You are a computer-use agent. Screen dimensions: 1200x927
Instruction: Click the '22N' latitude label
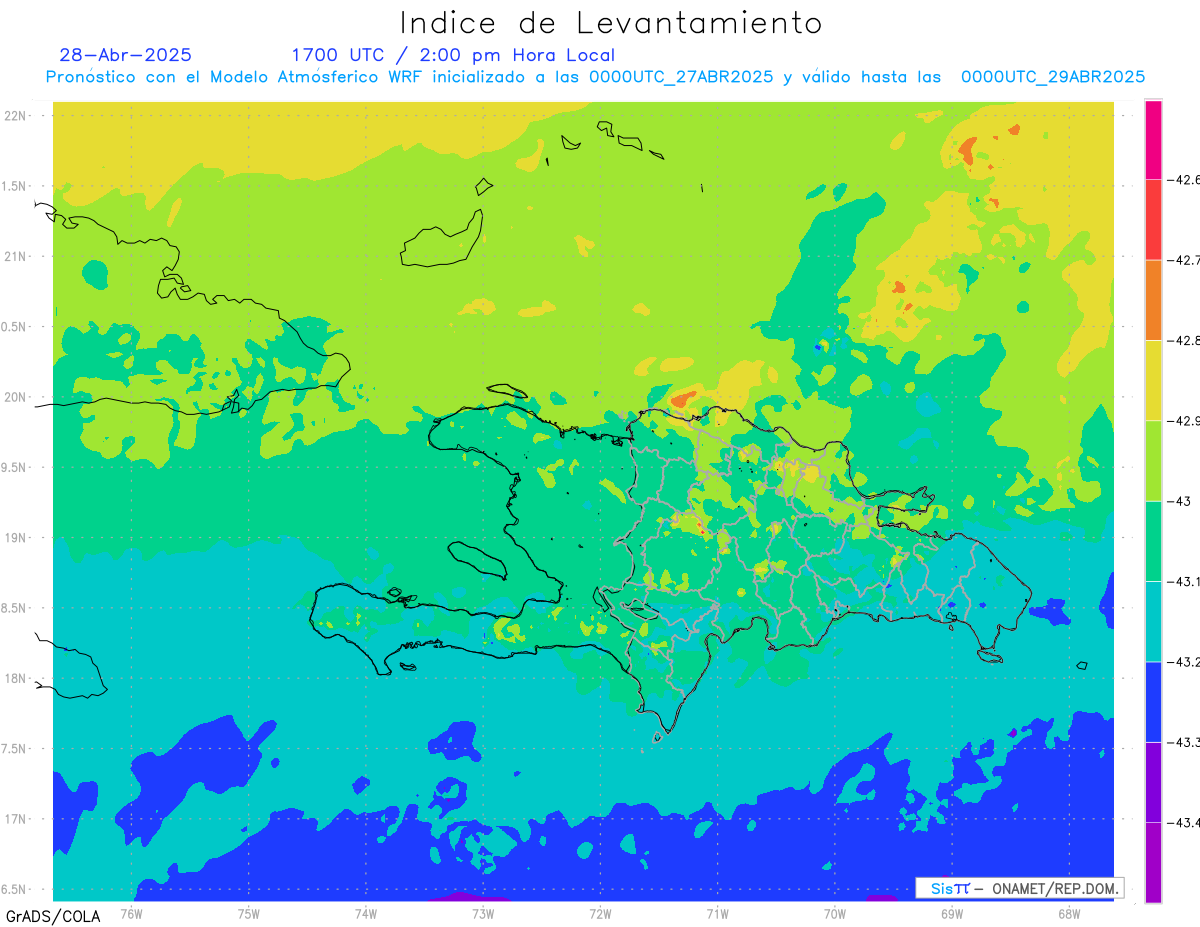pyautogui.click(x=15, y=115)
